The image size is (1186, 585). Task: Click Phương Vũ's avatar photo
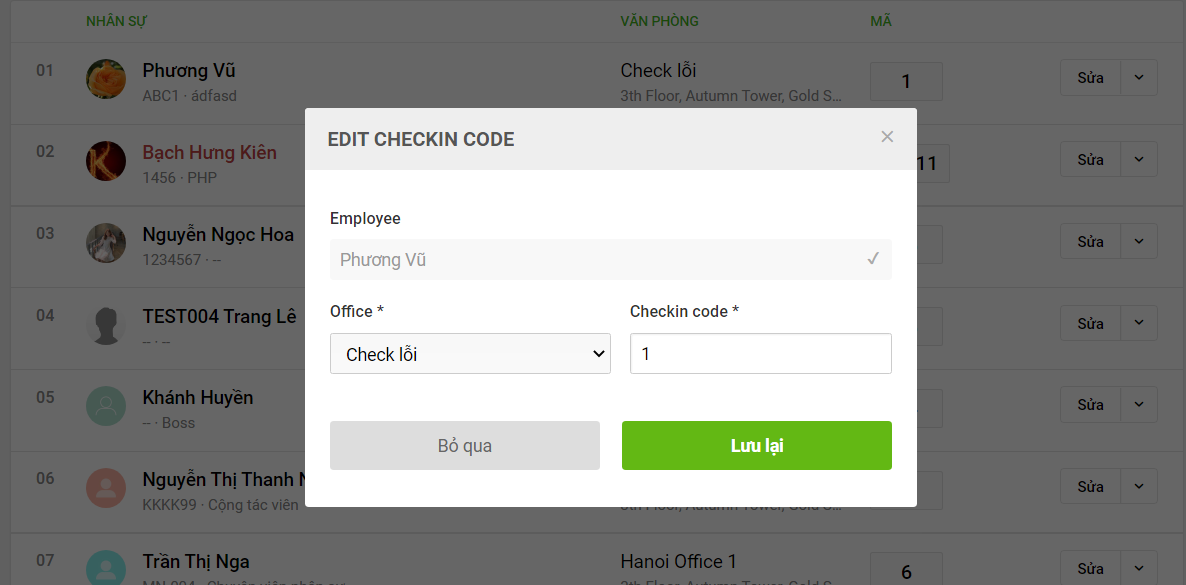(x=106, y=79)
